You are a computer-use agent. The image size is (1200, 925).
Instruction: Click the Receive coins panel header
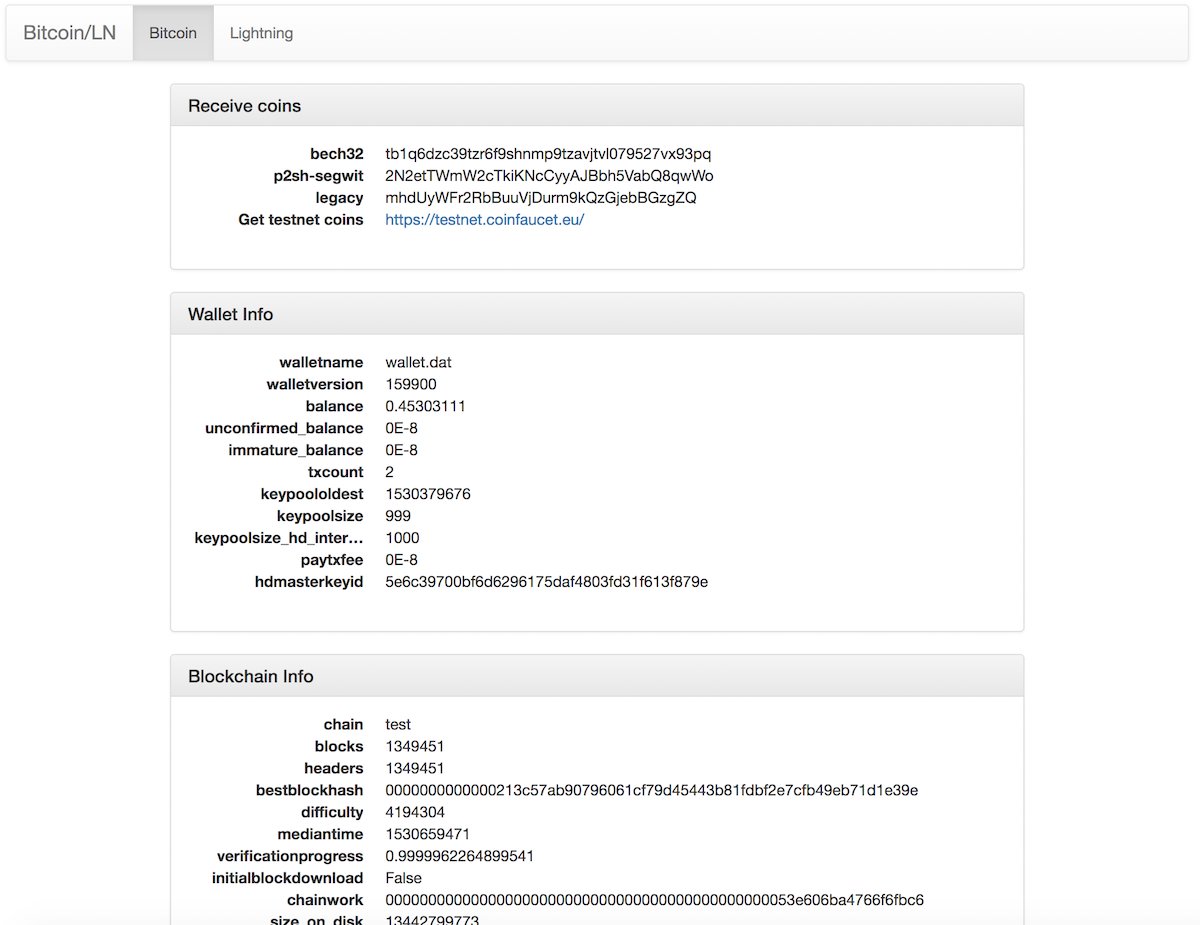[x=244, y=105]
